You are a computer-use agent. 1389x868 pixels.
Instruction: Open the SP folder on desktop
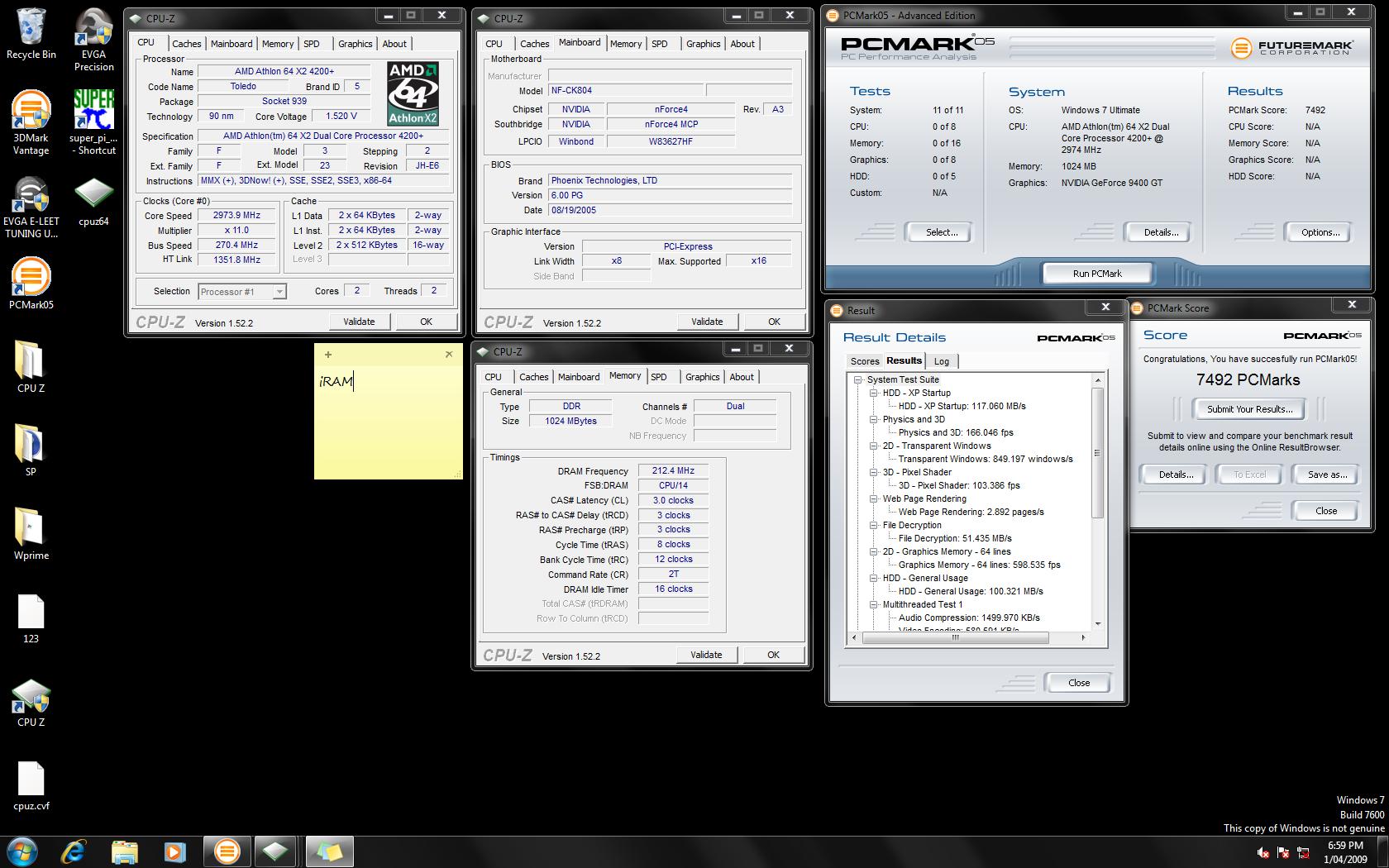point(31,450)
